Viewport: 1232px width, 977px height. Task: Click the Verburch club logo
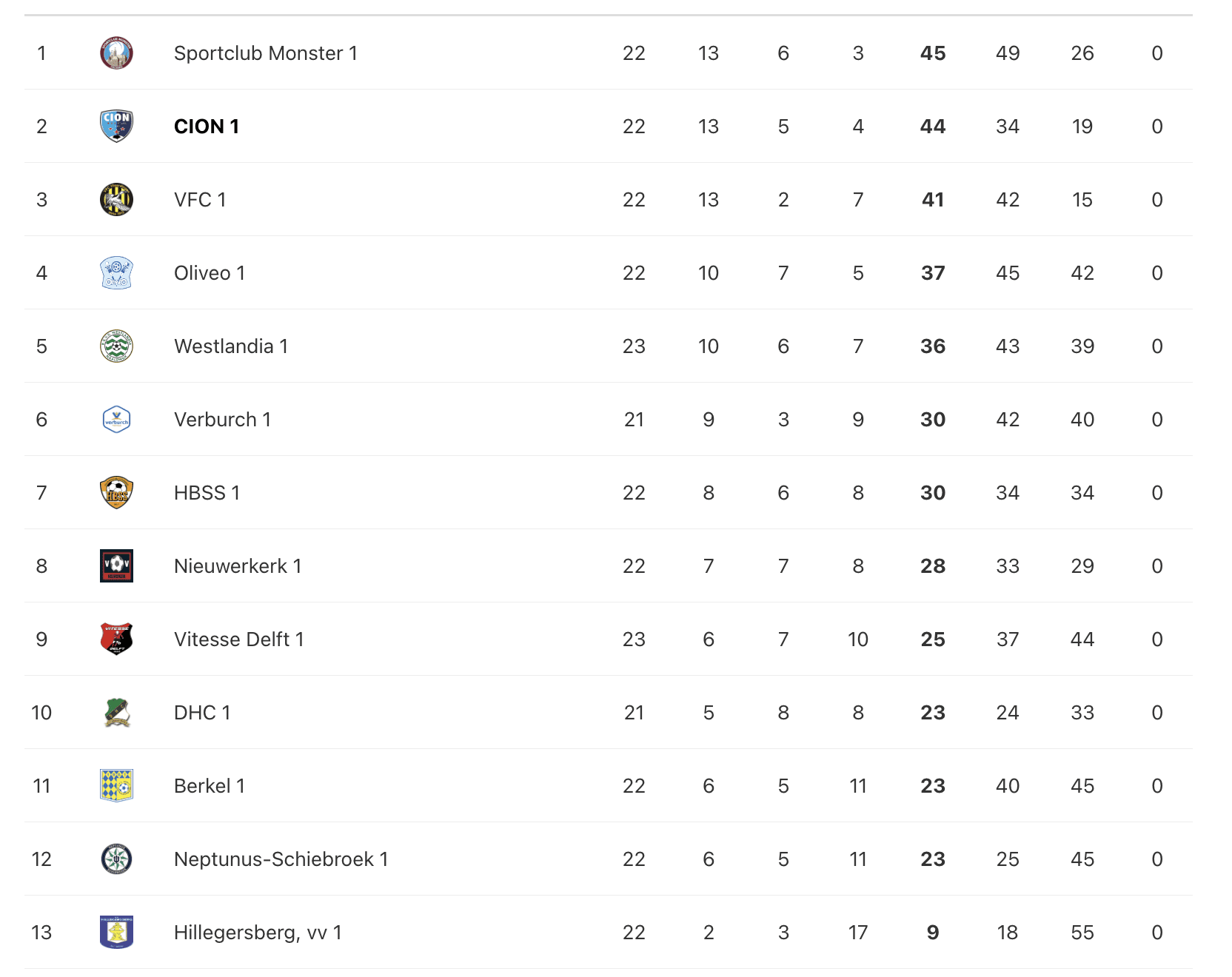pyautogui.click(x=116, y=420)
